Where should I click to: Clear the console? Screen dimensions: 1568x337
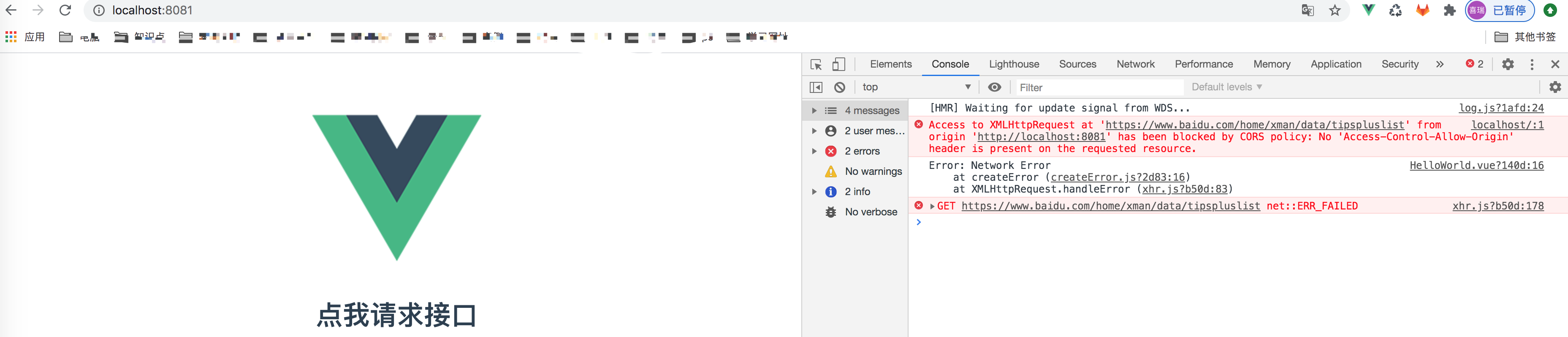pyautogui.click(x=839, y=87)
